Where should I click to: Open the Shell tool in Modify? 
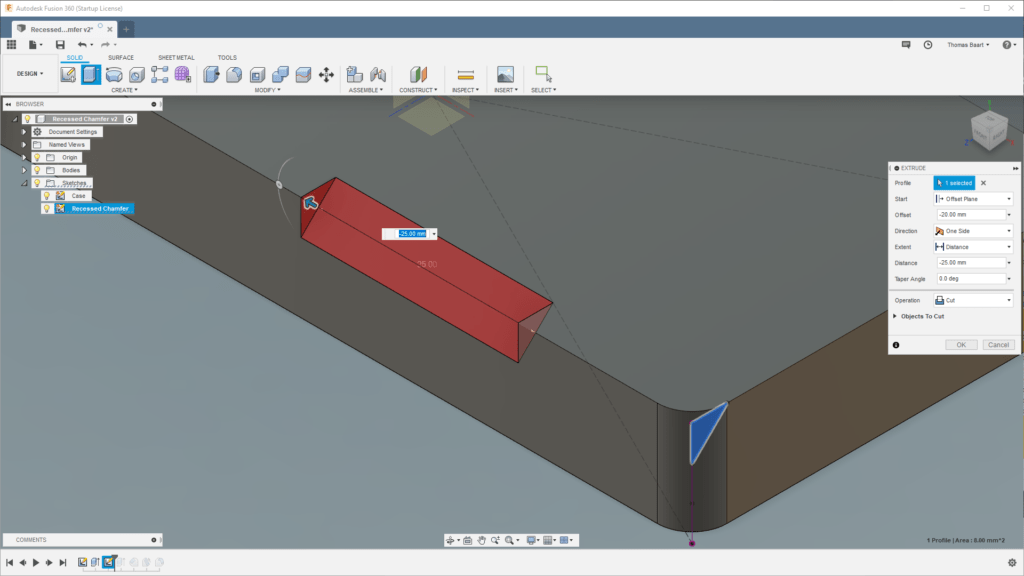pyautogui.click(x=255, y=75)
